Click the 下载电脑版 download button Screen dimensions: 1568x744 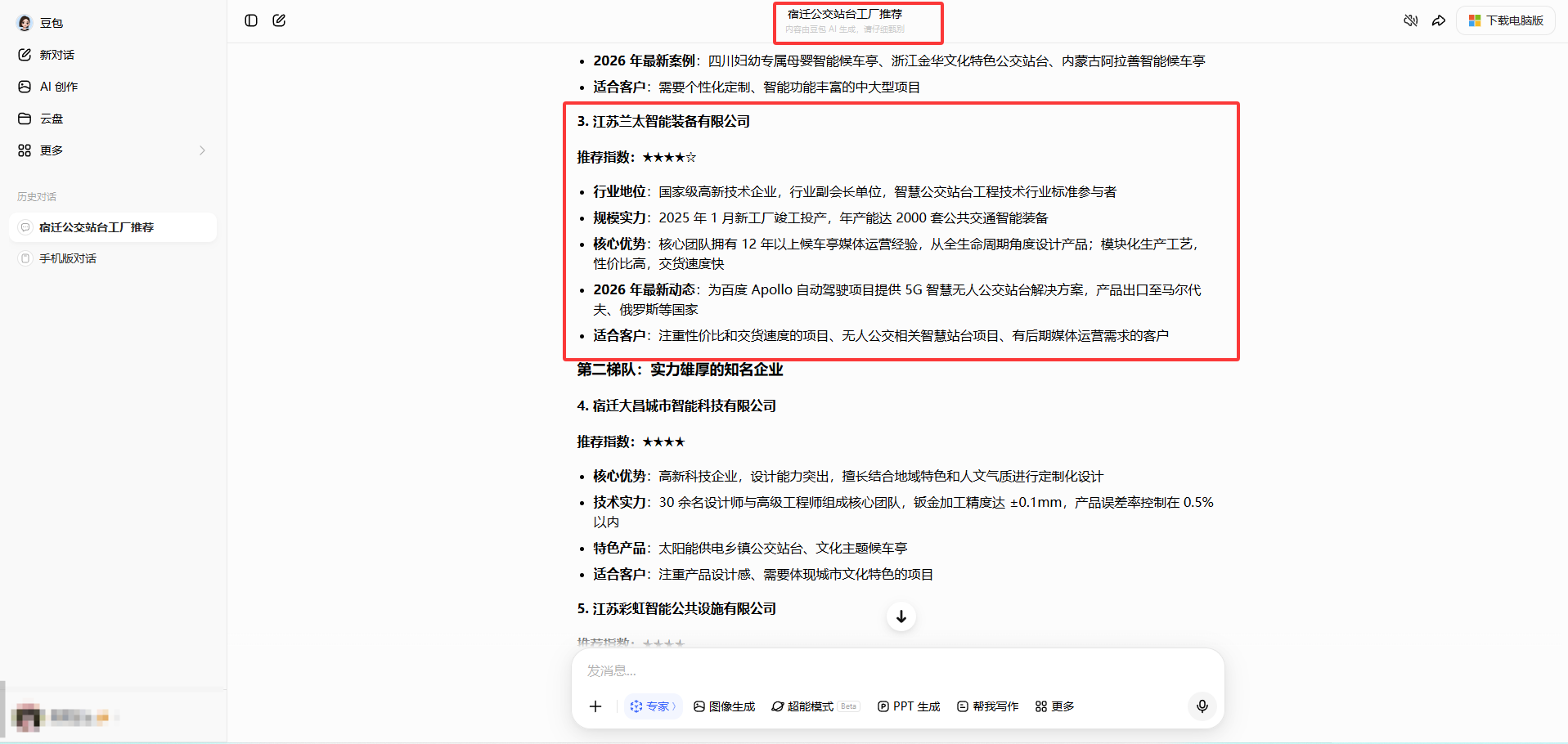pos(1506,20)
